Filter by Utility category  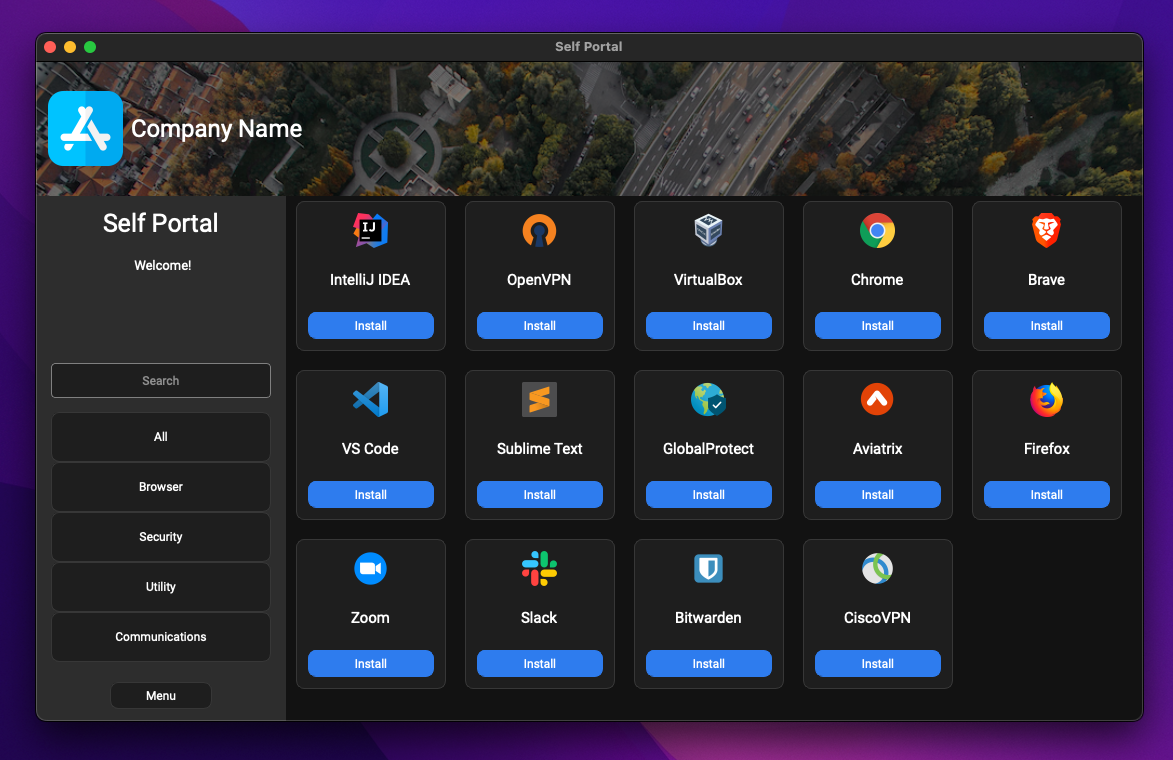pyautogui.click(x=161, y=586)
